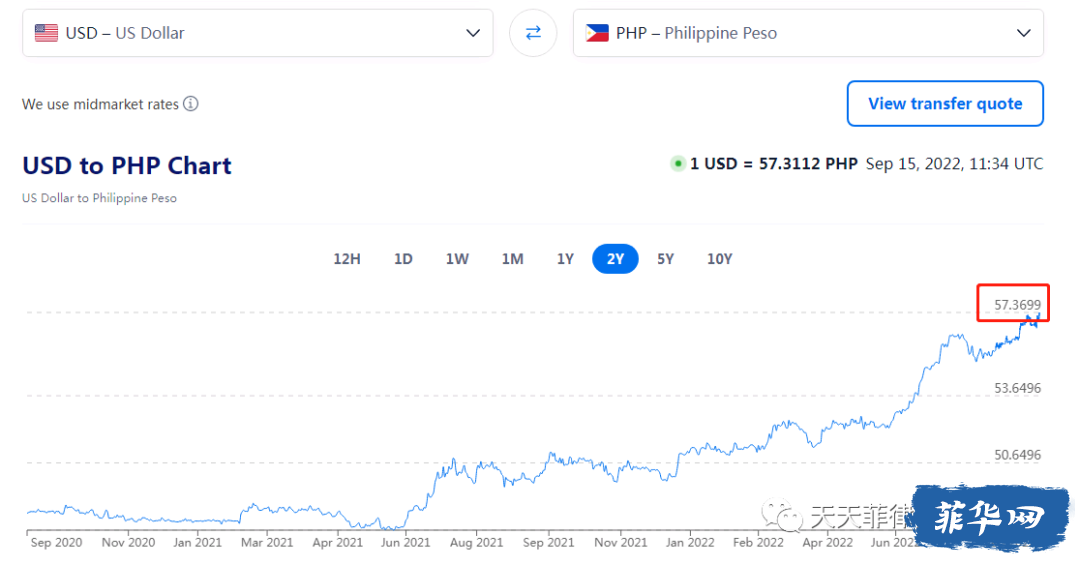Click the Sep 2021 axis label
Viewport: 1080px width, 564px height.
point(548,543)
